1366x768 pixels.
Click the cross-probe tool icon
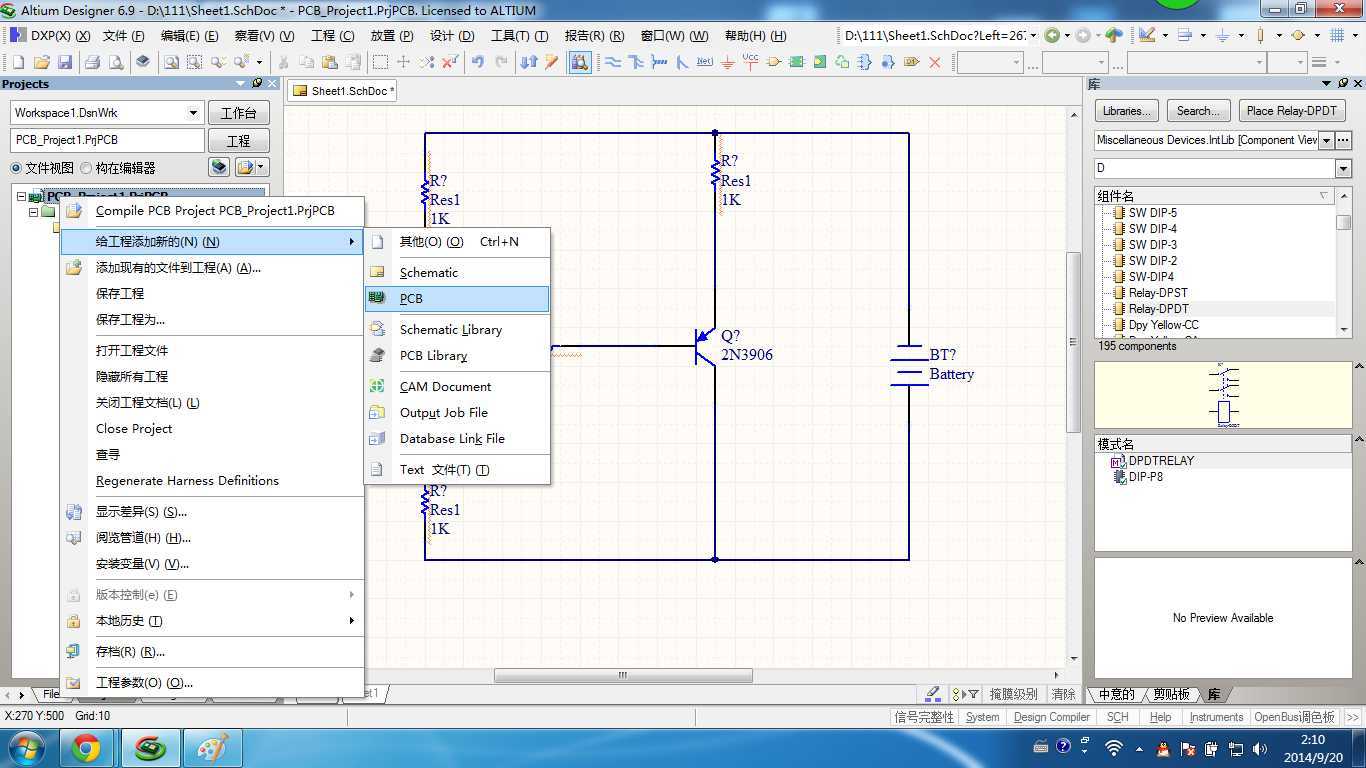[x=551, y=62]
